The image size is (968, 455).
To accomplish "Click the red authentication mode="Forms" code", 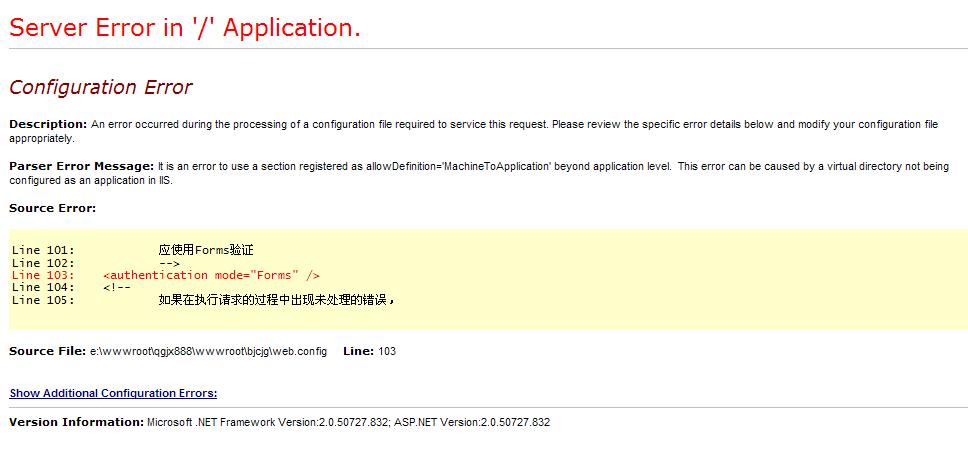I will [211, 275].
